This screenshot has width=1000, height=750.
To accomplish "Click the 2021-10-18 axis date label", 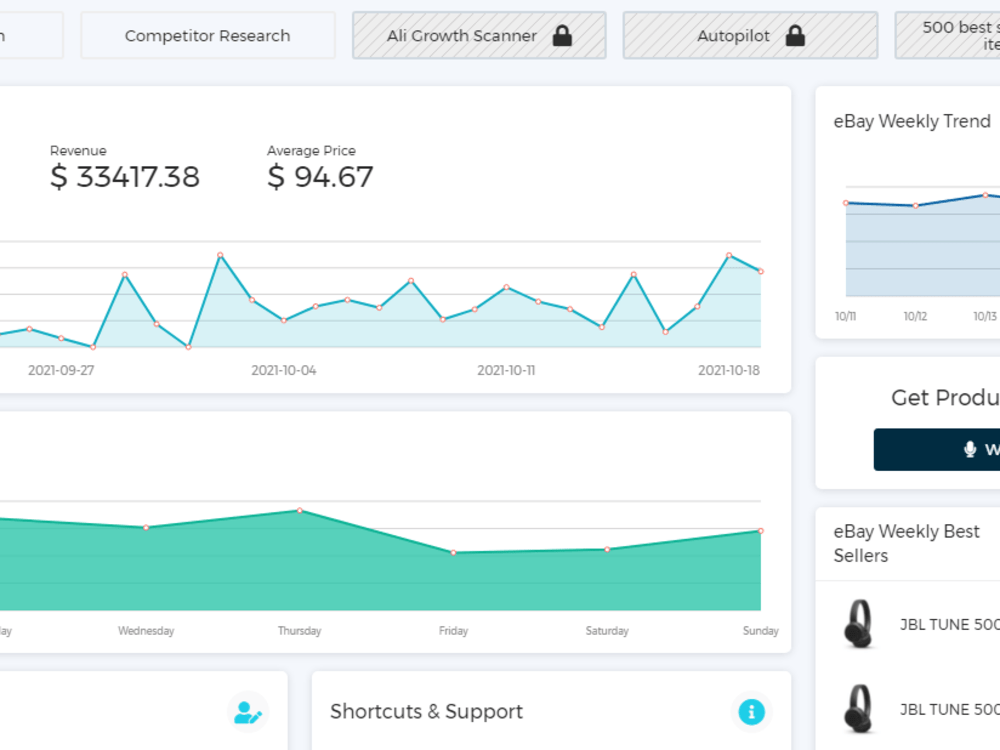I will click(x=729, y=371).
